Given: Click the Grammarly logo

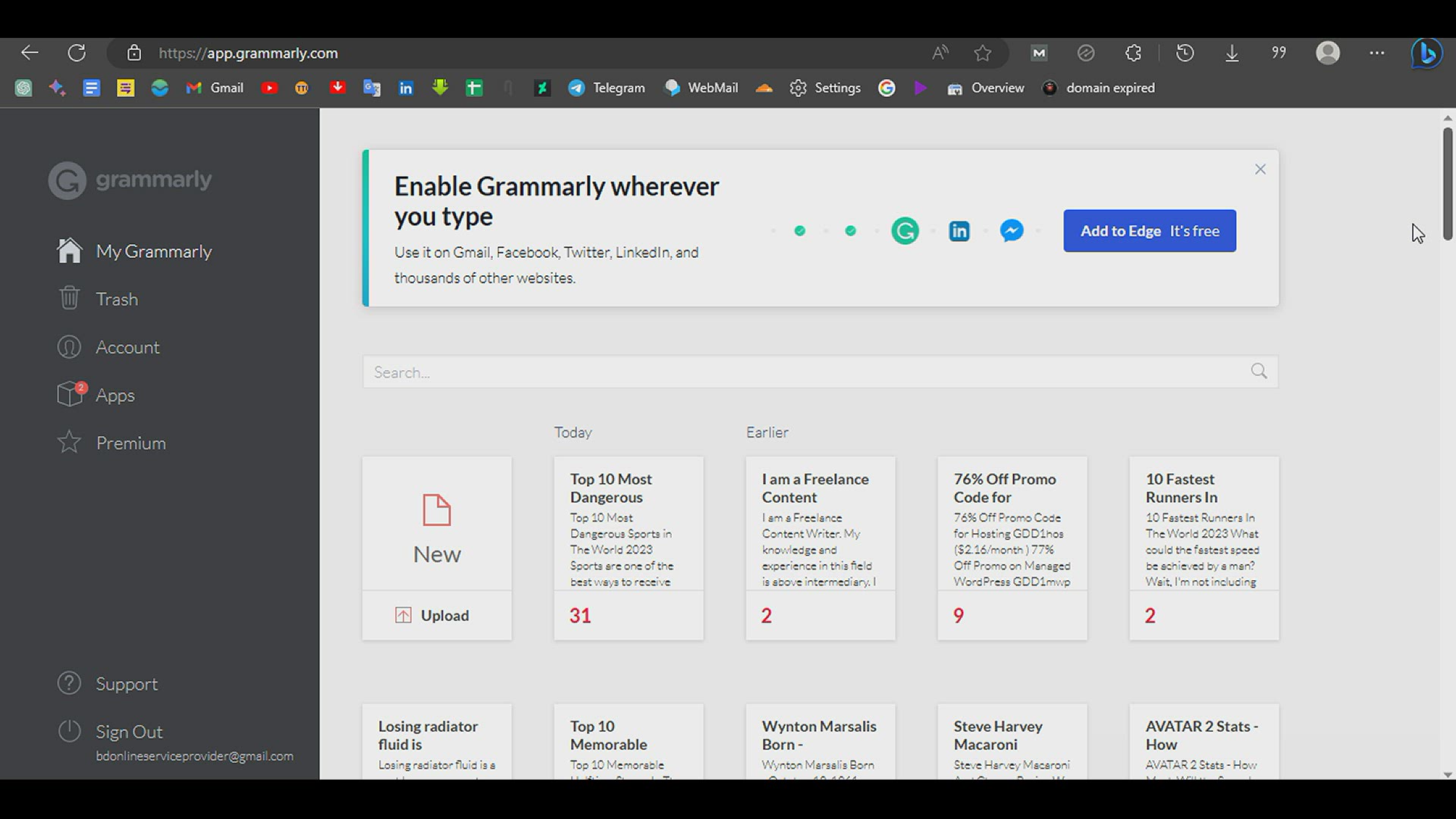Looking at the screenshot, I should (130, 180).
